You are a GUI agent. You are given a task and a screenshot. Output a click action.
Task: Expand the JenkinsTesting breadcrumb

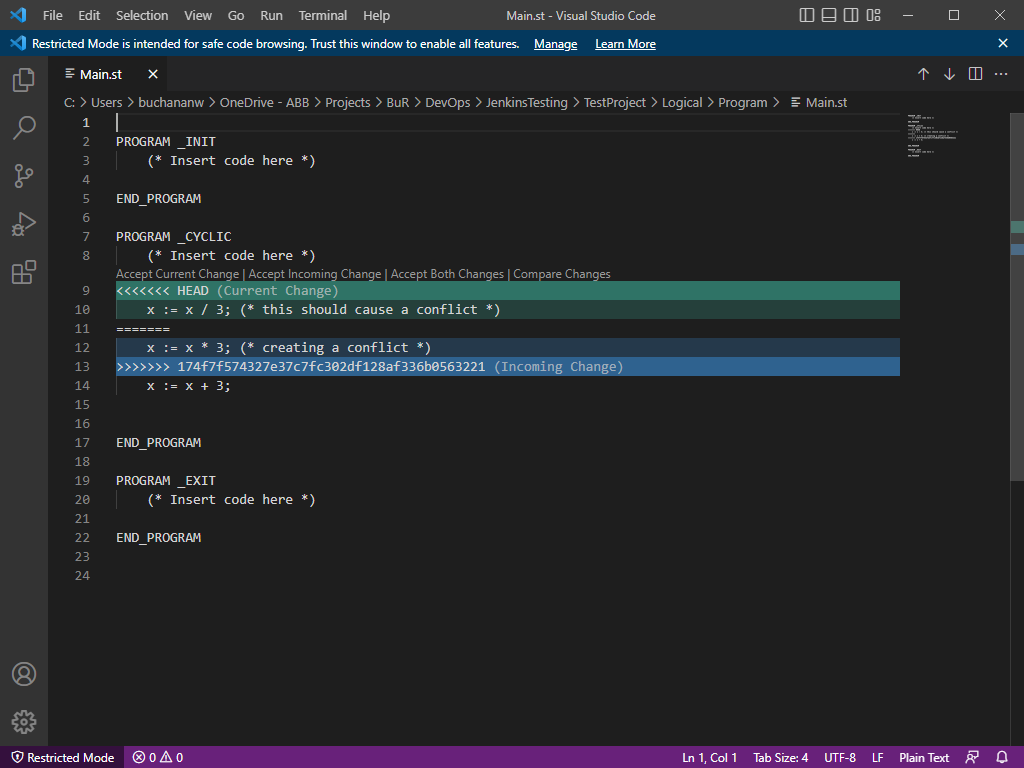(526, 103)
